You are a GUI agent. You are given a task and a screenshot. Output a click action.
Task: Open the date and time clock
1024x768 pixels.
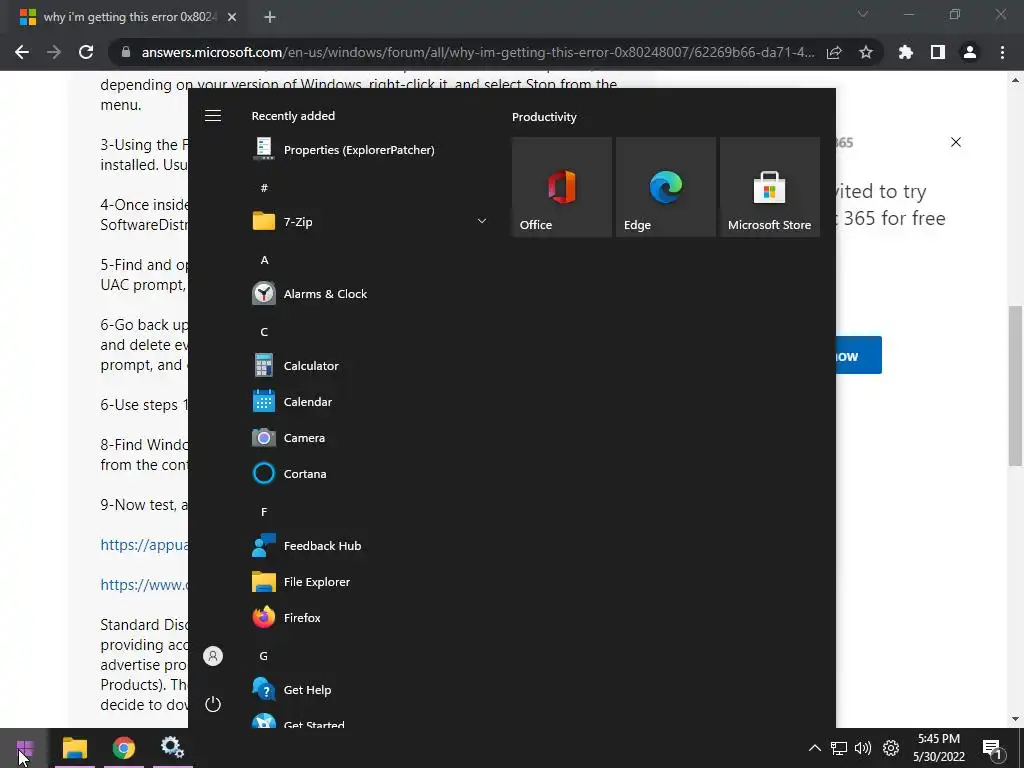[938, 748]
